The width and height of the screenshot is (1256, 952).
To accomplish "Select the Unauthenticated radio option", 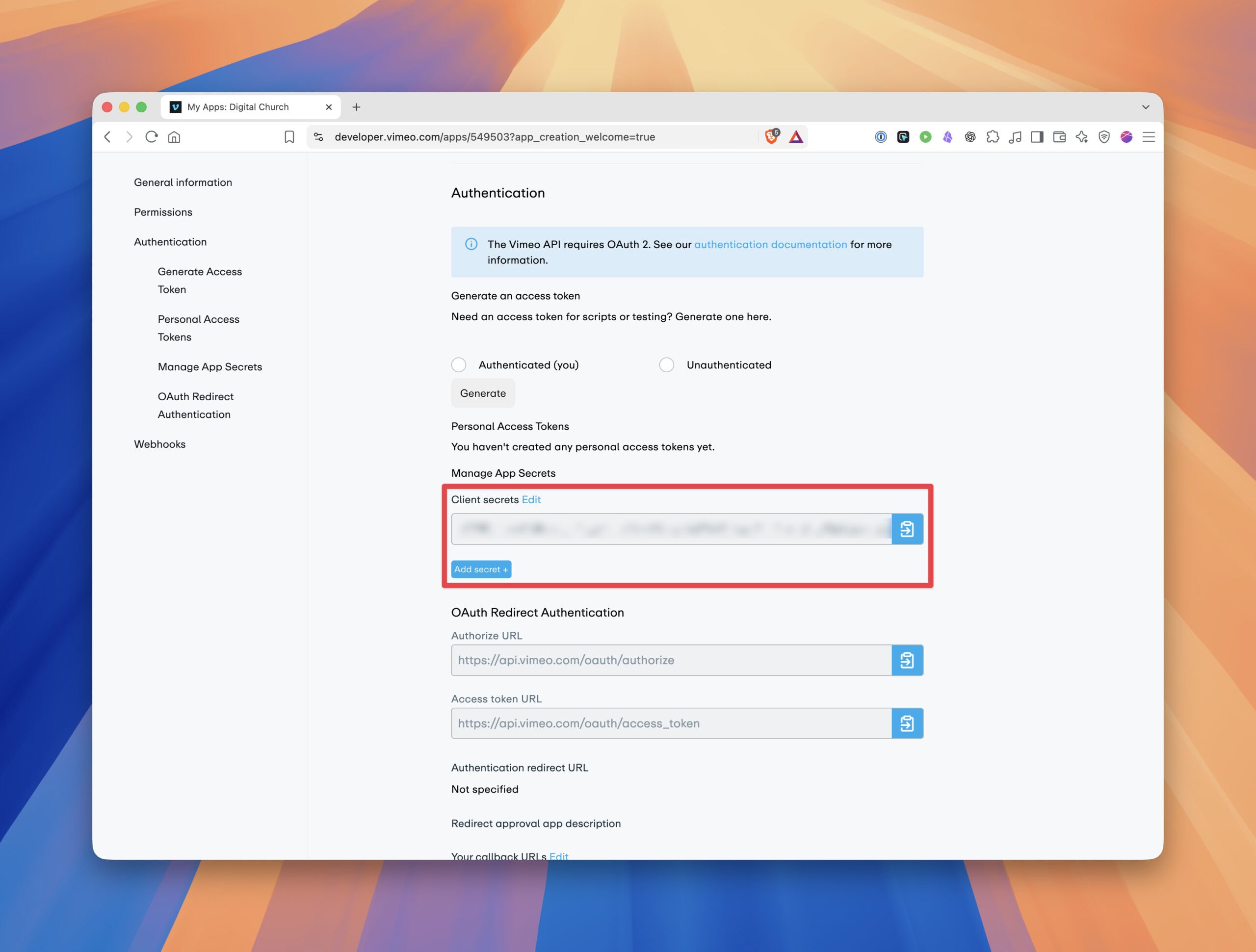I will click(667, 365).
